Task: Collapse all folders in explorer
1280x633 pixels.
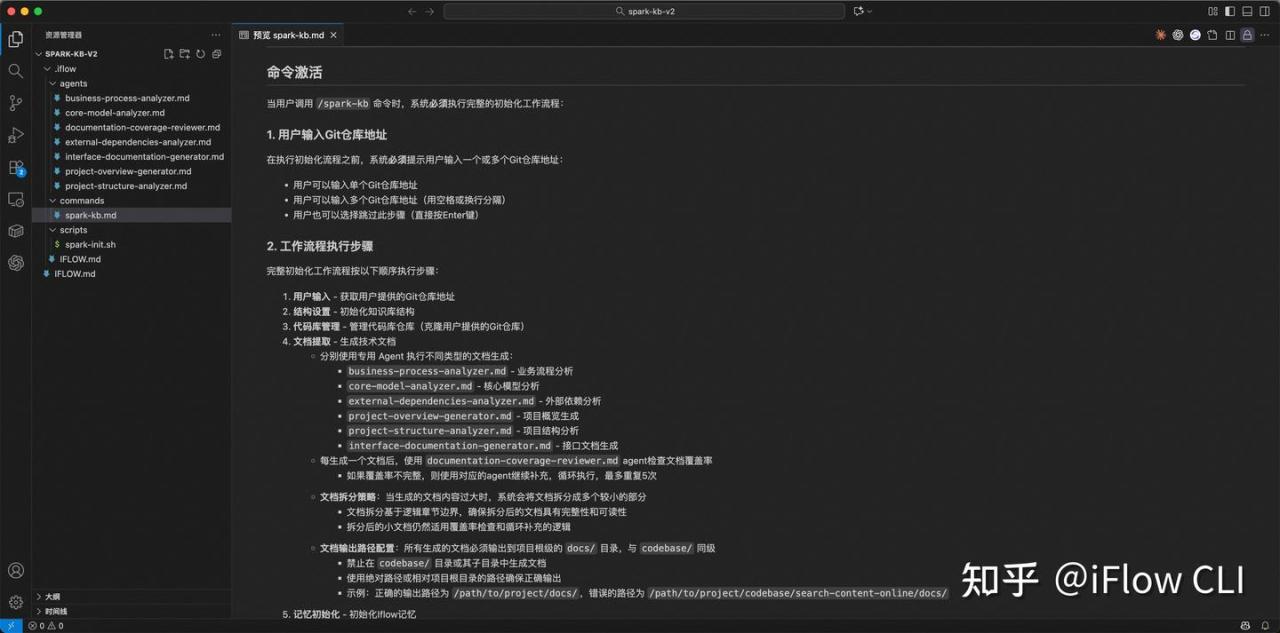Action: 216,54
